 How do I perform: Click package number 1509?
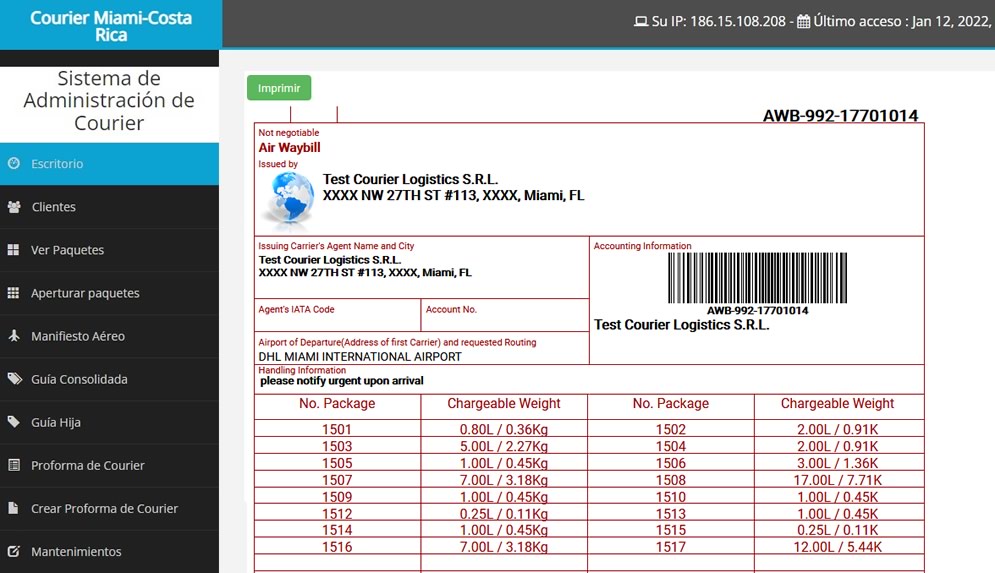click(336, 497)
